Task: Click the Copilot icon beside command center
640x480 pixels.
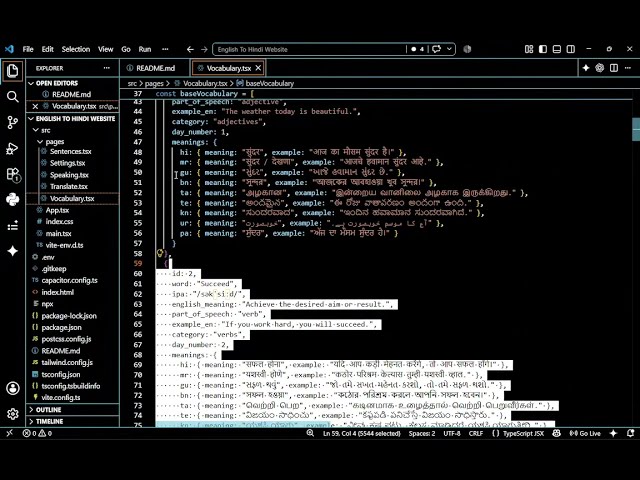Action: click(467, 49)
